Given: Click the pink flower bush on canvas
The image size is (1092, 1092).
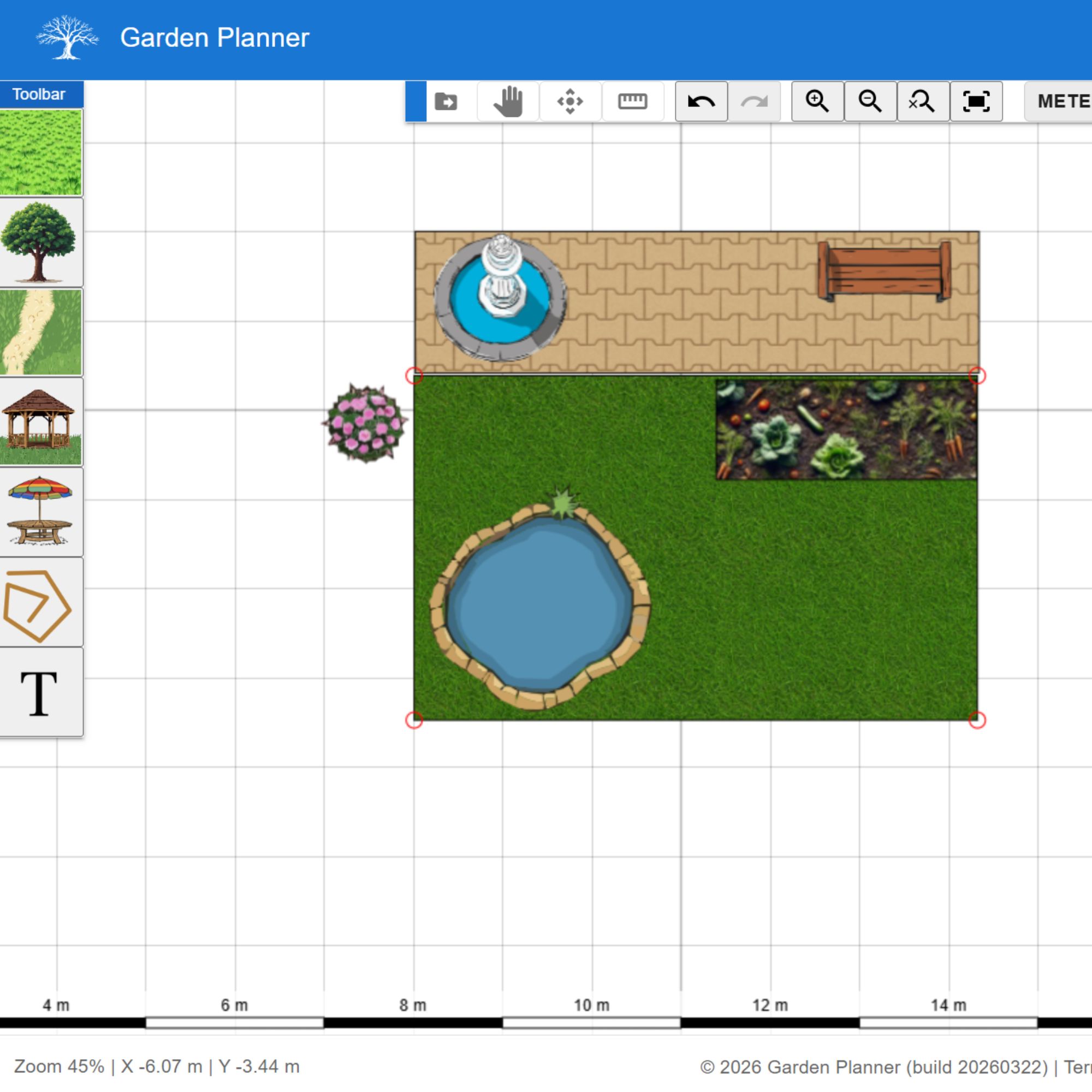Looking at the screenshot, I should pos(366,423).
